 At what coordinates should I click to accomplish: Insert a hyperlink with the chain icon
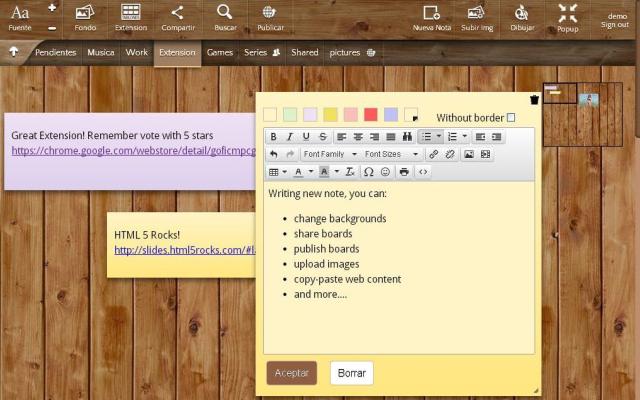433,154
